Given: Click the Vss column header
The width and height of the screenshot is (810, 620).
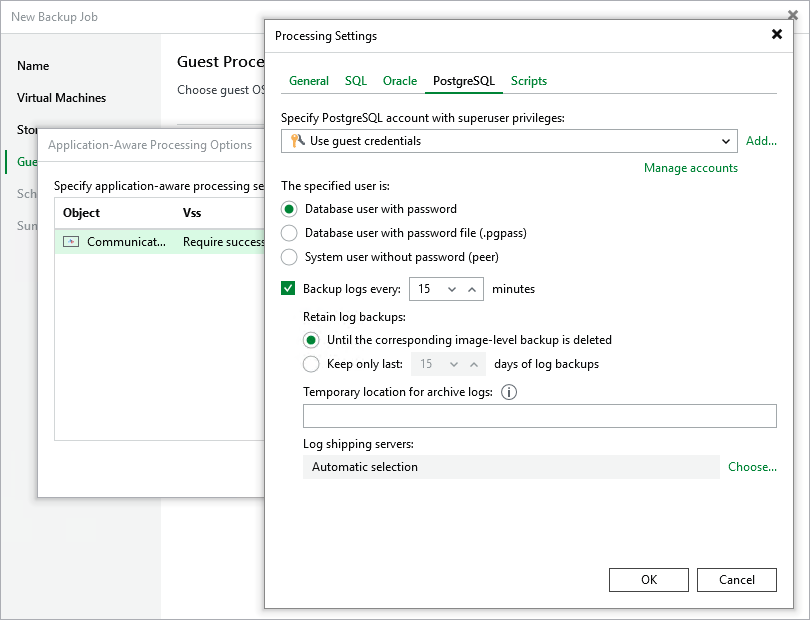Looking at the screenshot, I should 192,213.
